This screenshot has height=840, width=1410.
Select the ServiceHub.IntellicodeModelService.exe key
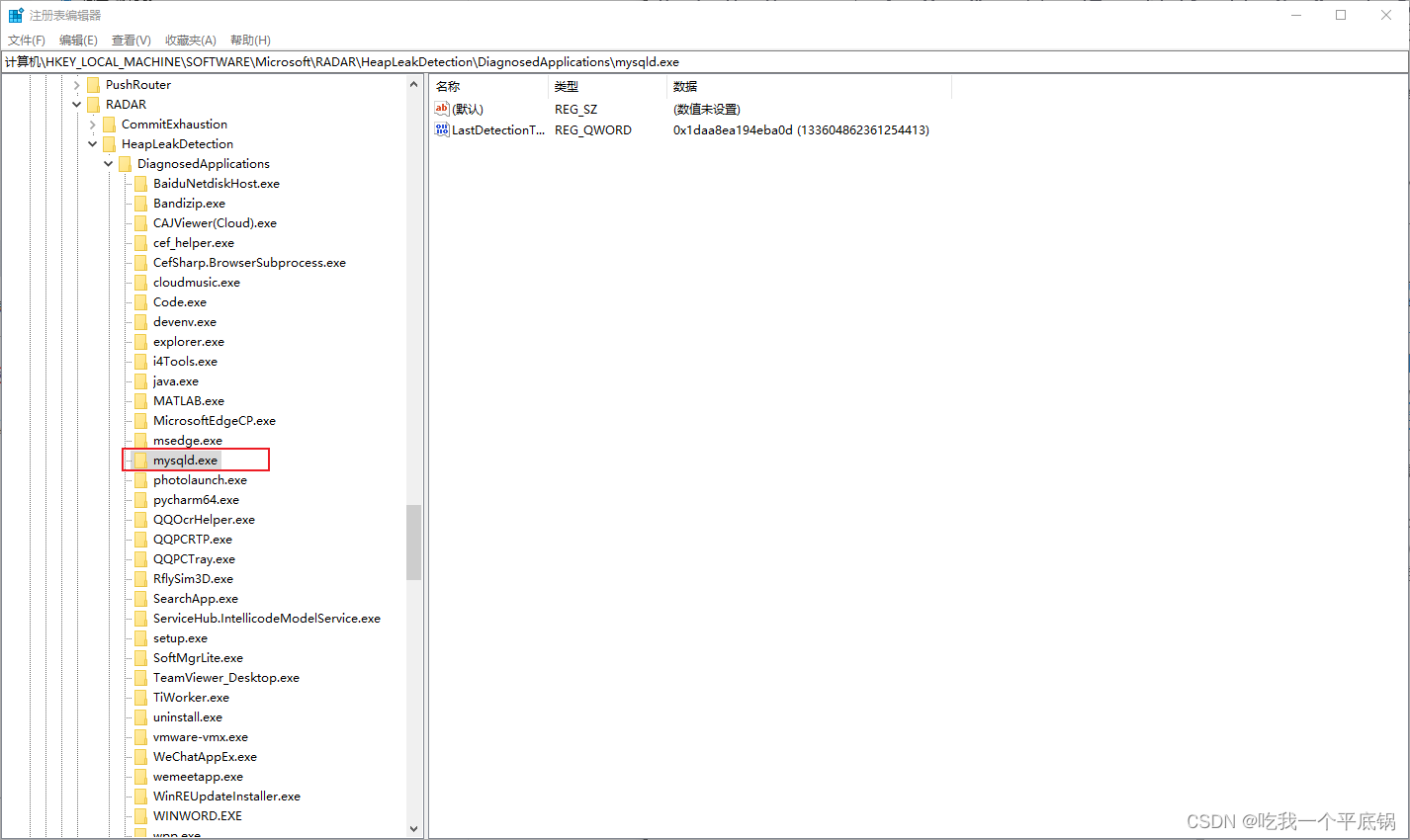(x=267, y=619)
